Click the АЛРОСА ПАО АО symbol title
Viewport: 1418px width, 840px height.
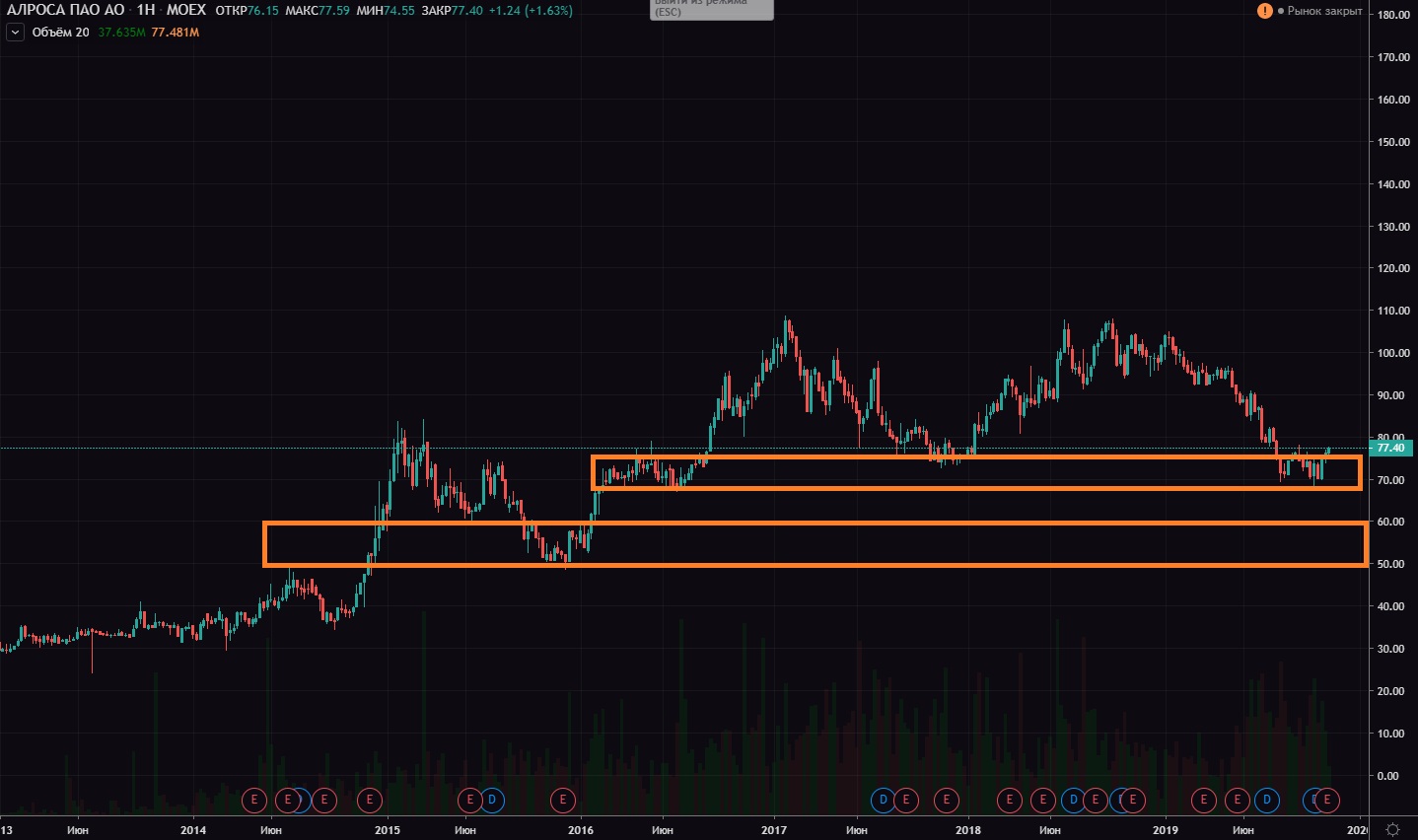click(x=66, y=10)
